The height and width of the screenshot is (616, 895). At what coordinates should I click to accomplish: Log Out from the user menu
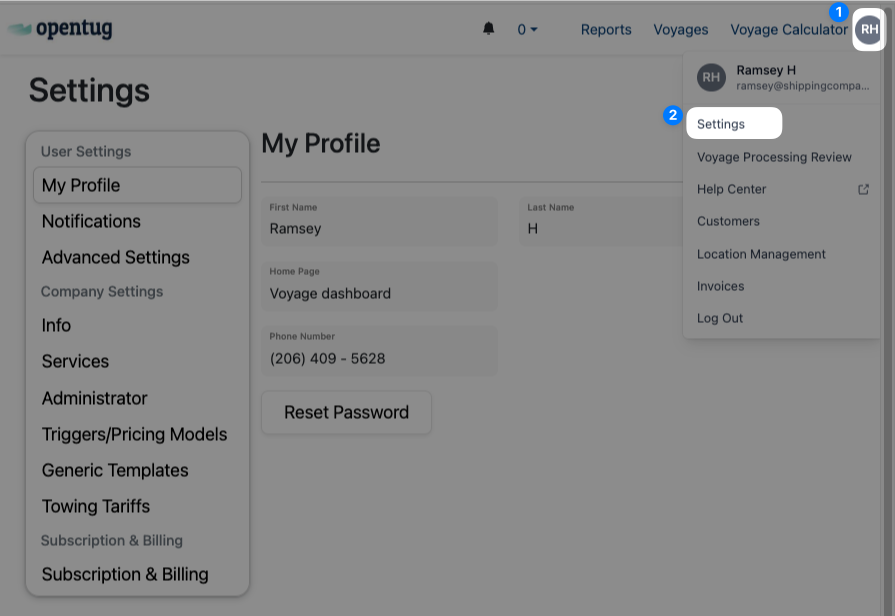point(720,318)
